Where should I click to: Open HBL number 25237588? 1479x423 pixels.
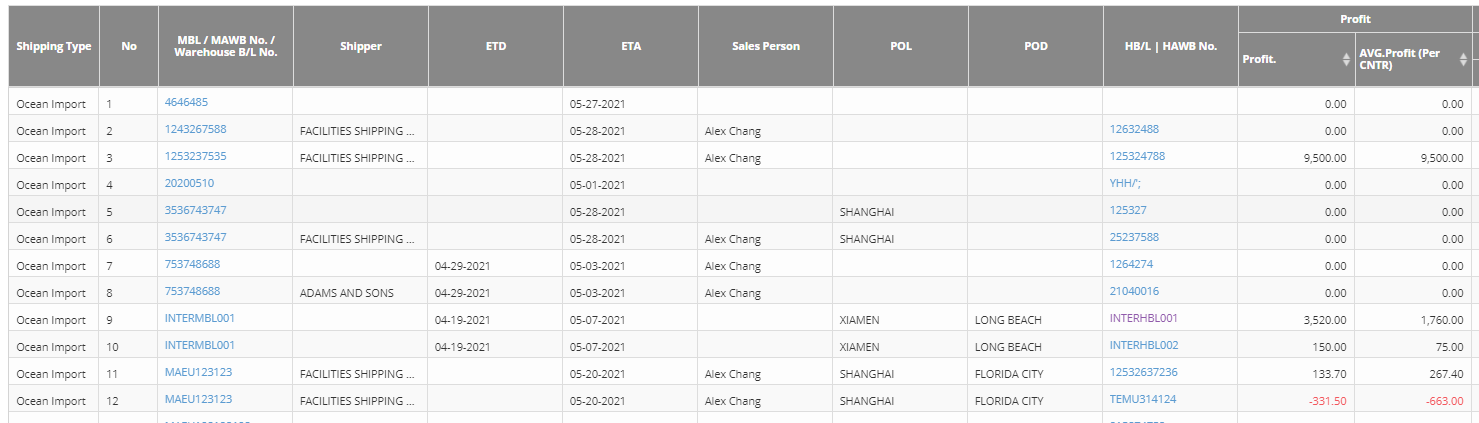1134,237
